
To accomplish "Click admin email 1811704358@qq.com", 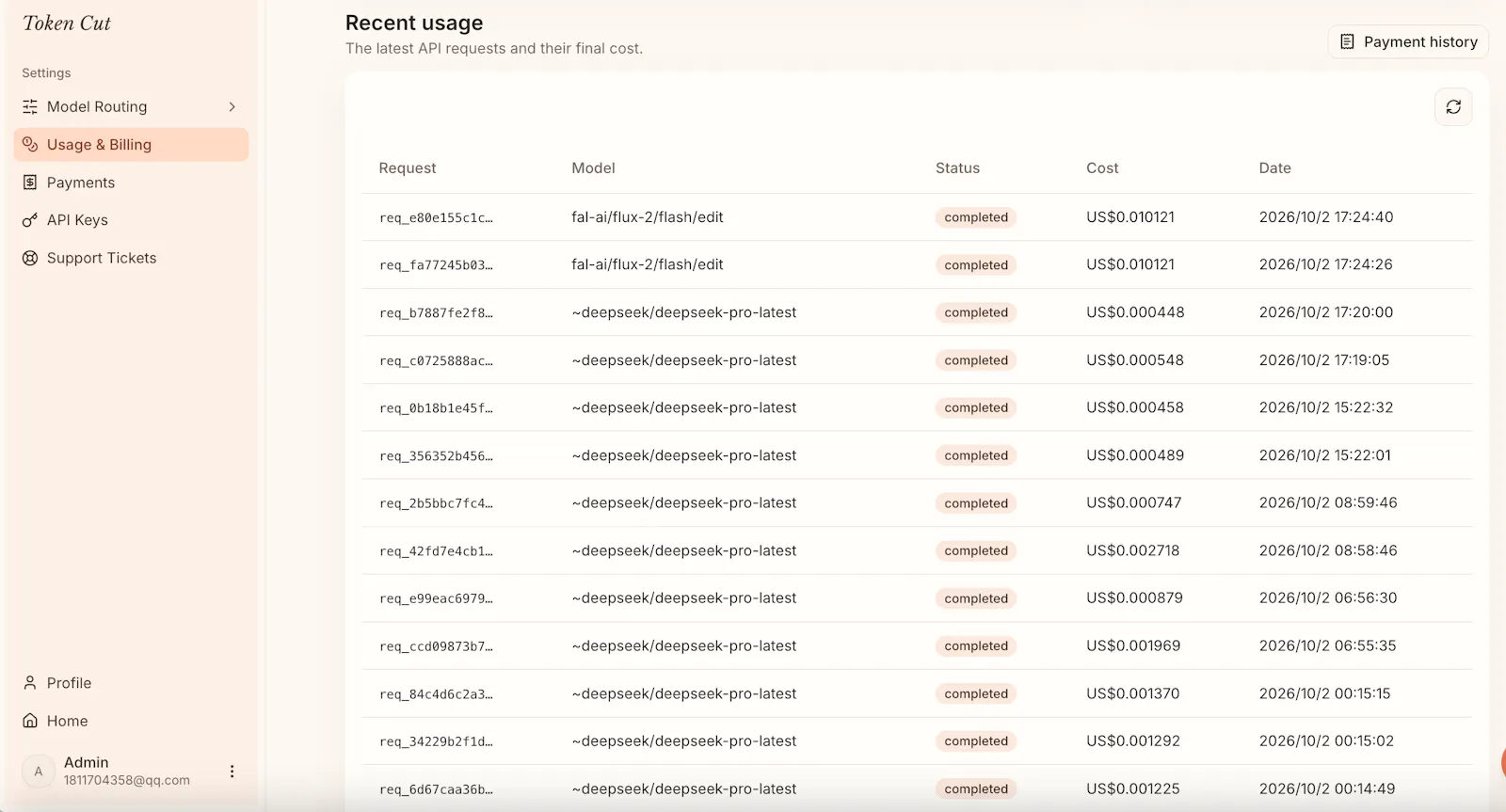I will 127,781.
